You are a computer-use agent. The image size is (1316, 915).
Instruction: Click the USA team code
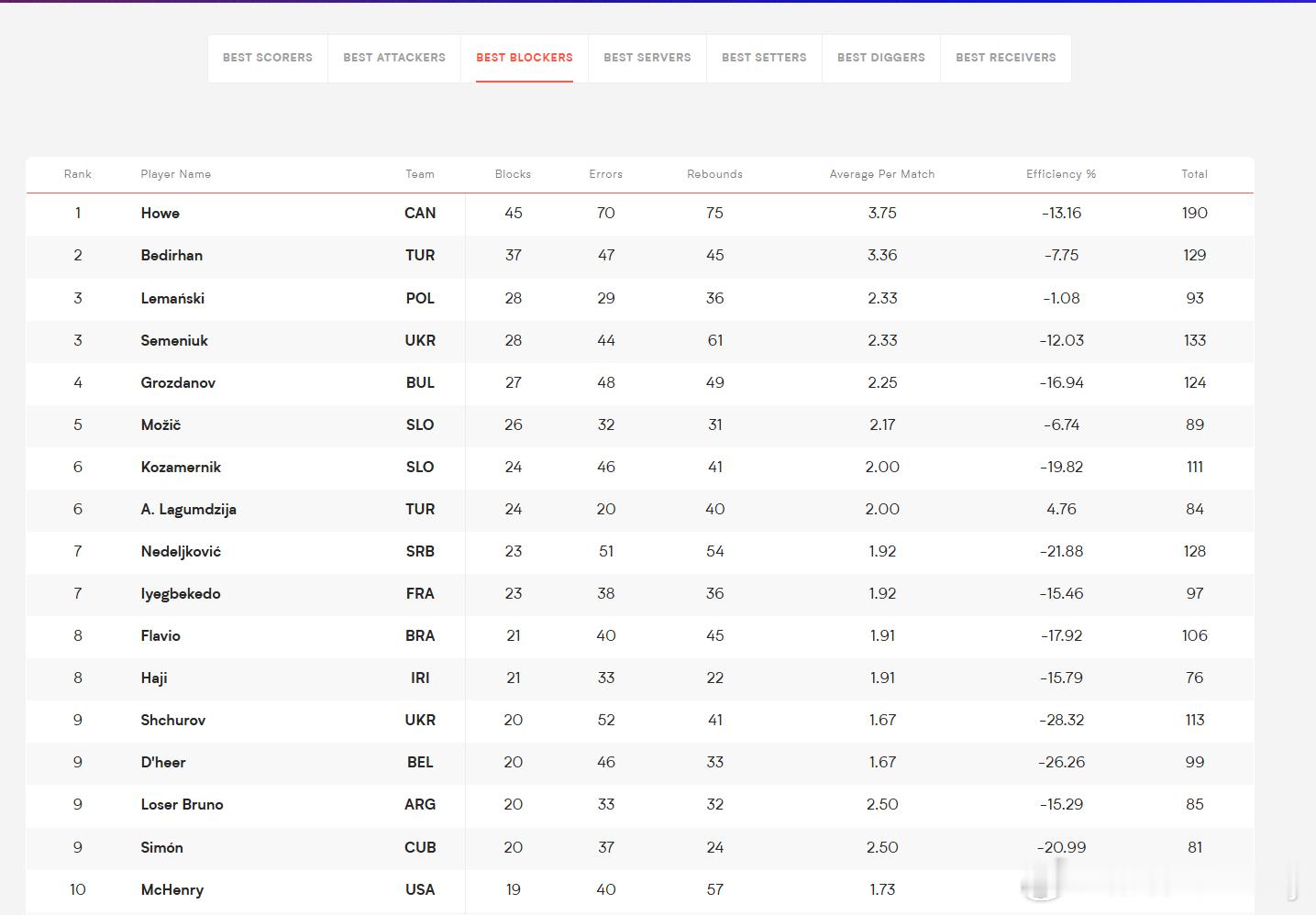420,890
